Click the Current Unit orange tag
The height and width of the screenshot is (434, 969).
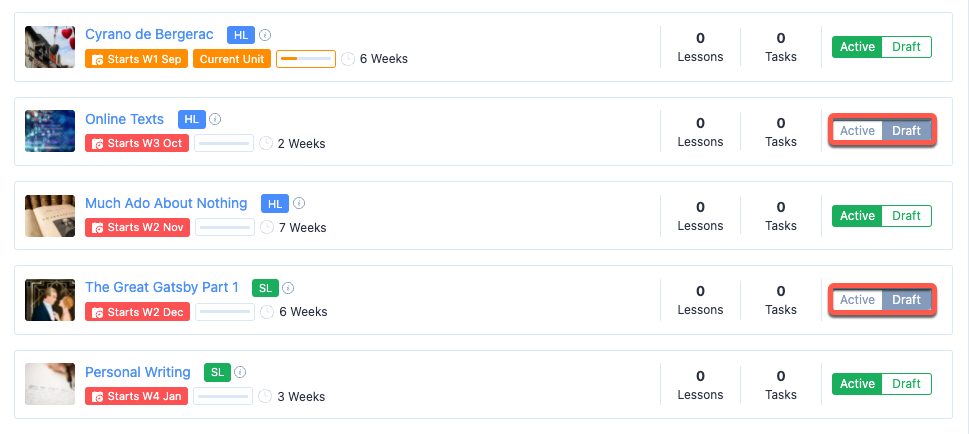coord(232,59)
